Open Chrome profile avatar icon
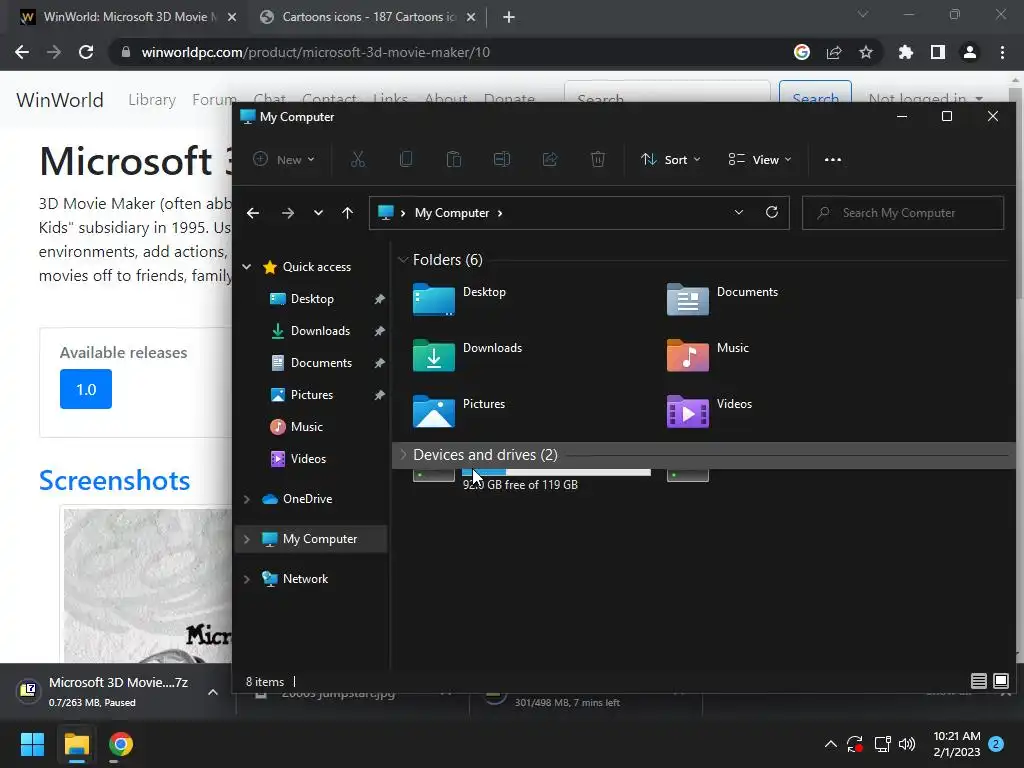This screenshot has height=768, width=1024. 970,52
